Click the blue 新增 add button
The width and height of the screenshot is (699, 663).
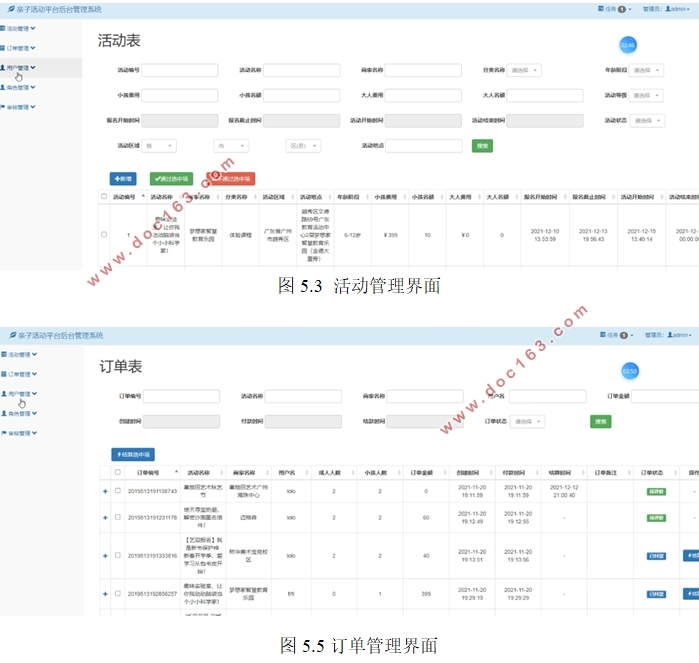point(123,179)
